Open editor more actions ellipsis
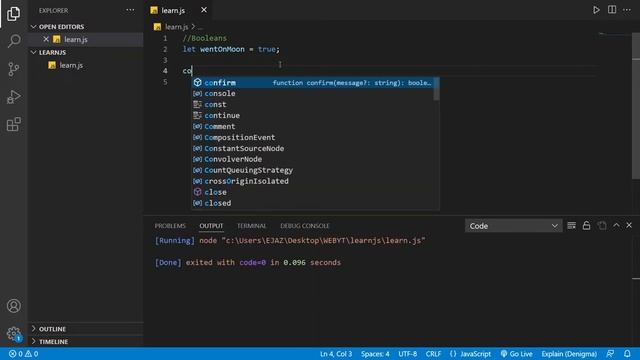640x360 pixels. (x=627, y=10)
